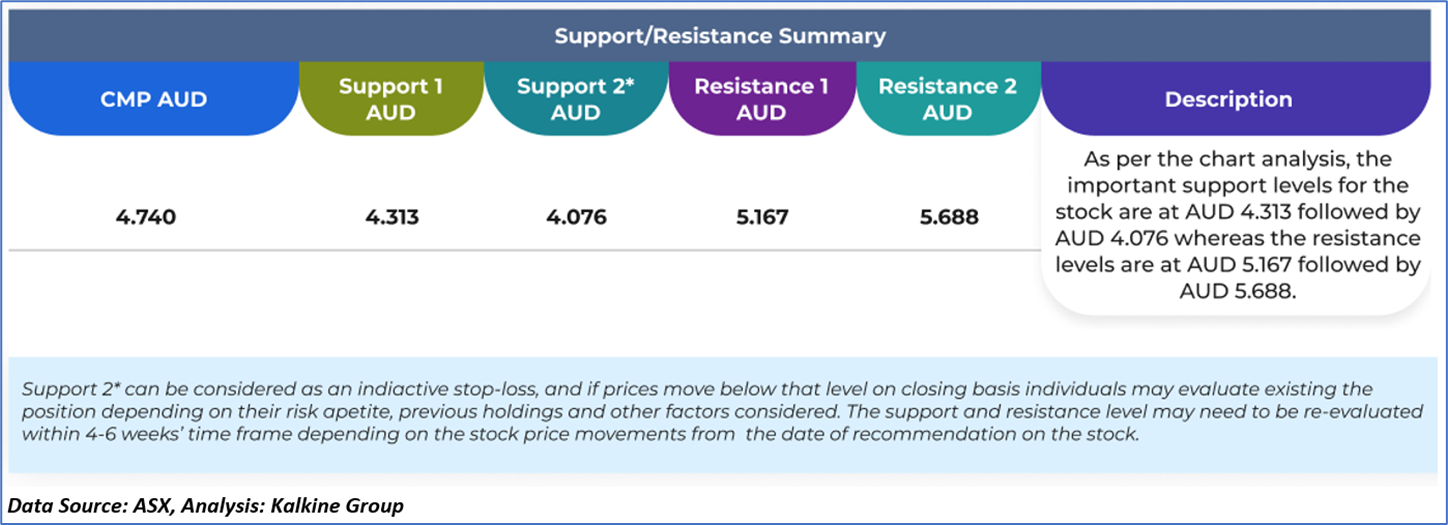Image resolution: width=1448 pixels, height=525 pixels.
Task: Select the Resistance 2 AUD header
Action: tap(947, 99)
